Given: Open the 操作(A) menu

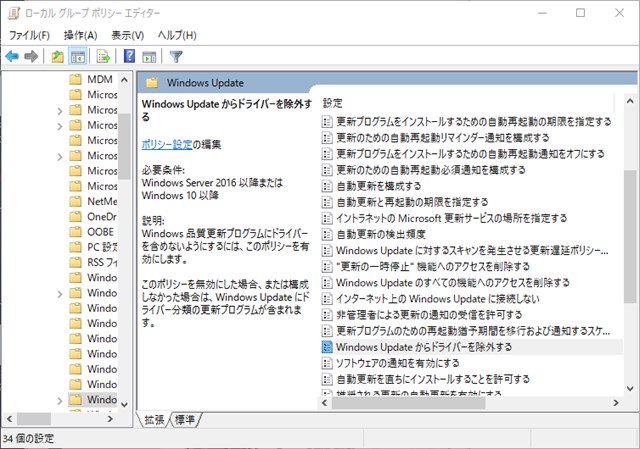Looking at the screenshot, I should pos(80,36).
